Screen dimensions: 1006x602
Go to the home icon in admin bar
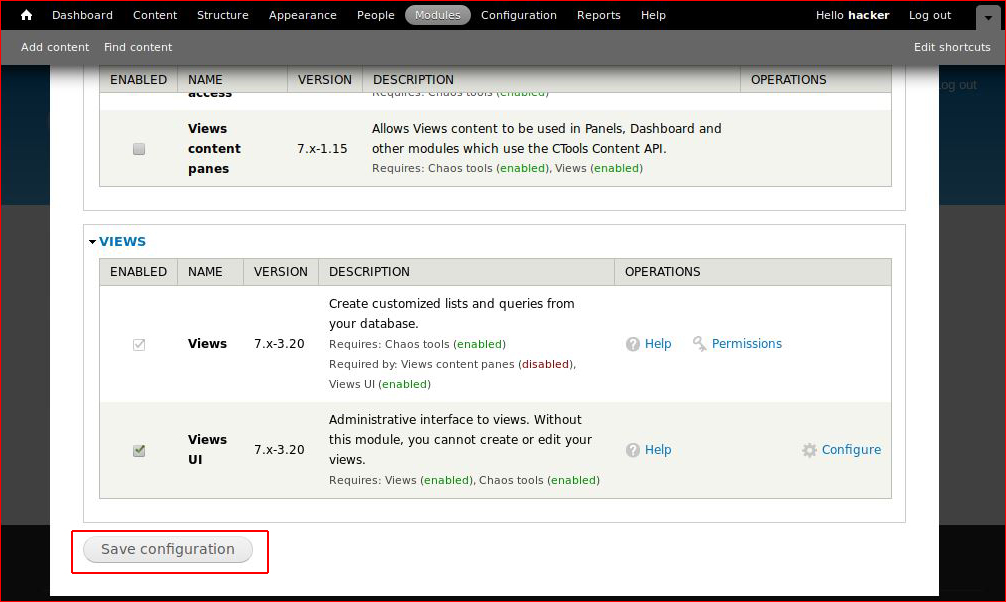(x=26, y=15)
